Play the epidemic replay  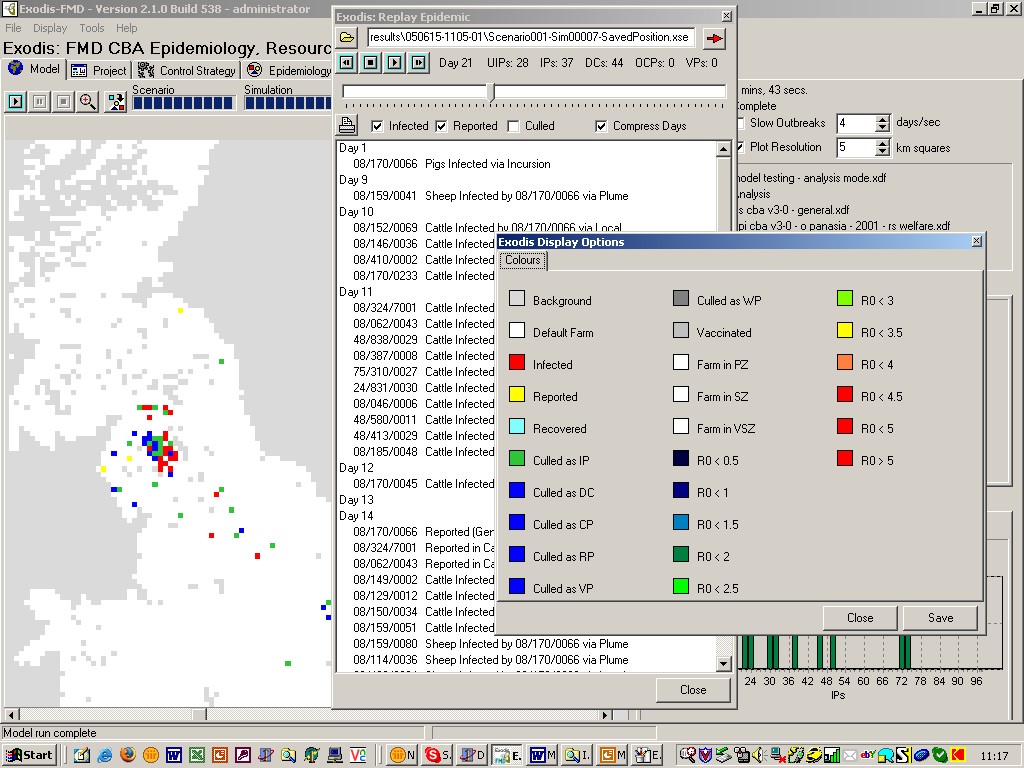[394, 63]
